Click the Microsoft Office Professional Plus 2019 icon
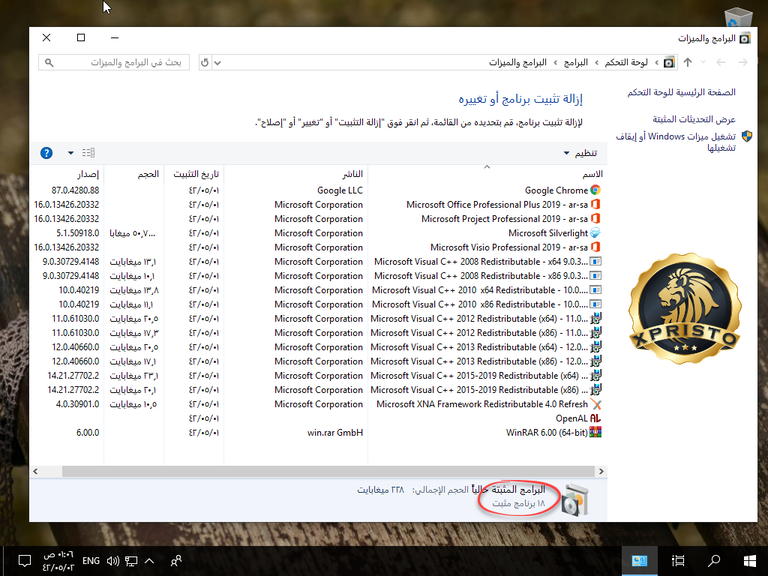 coord(596,204)
